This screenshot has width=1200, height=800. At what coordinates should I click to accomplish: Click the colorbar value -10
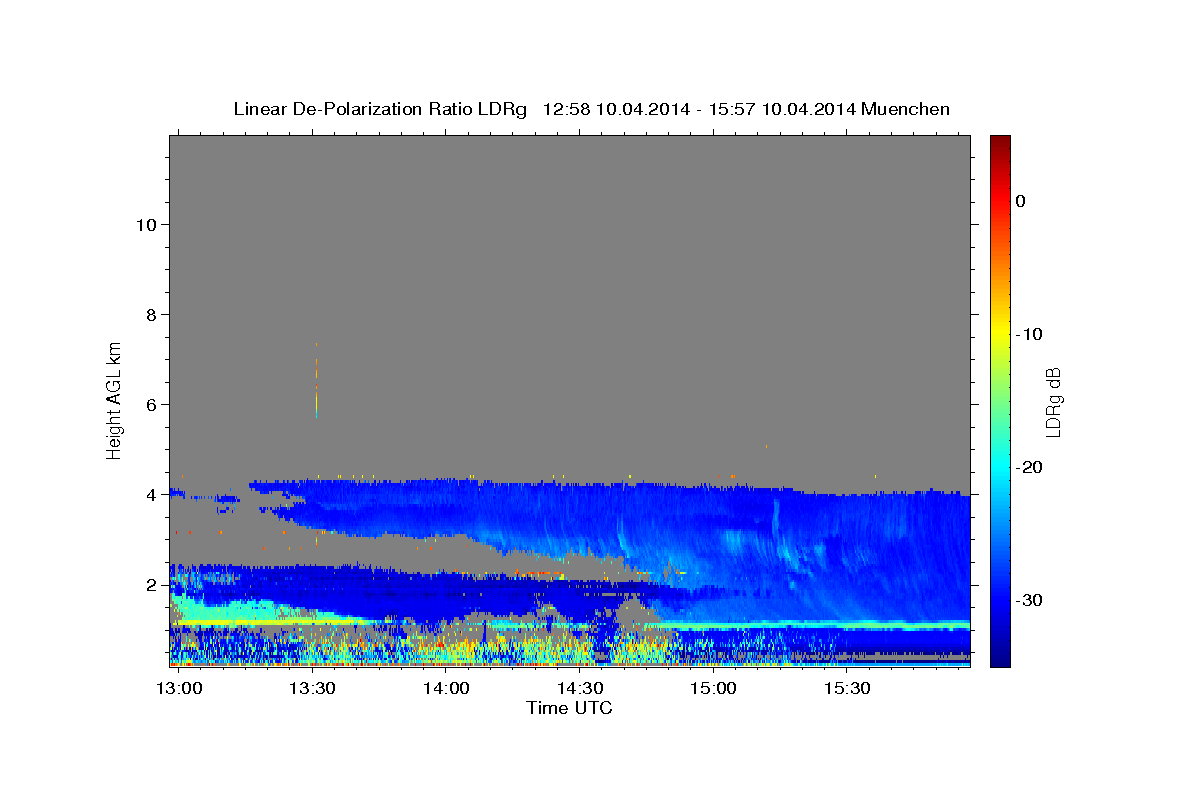point(1030,334)
